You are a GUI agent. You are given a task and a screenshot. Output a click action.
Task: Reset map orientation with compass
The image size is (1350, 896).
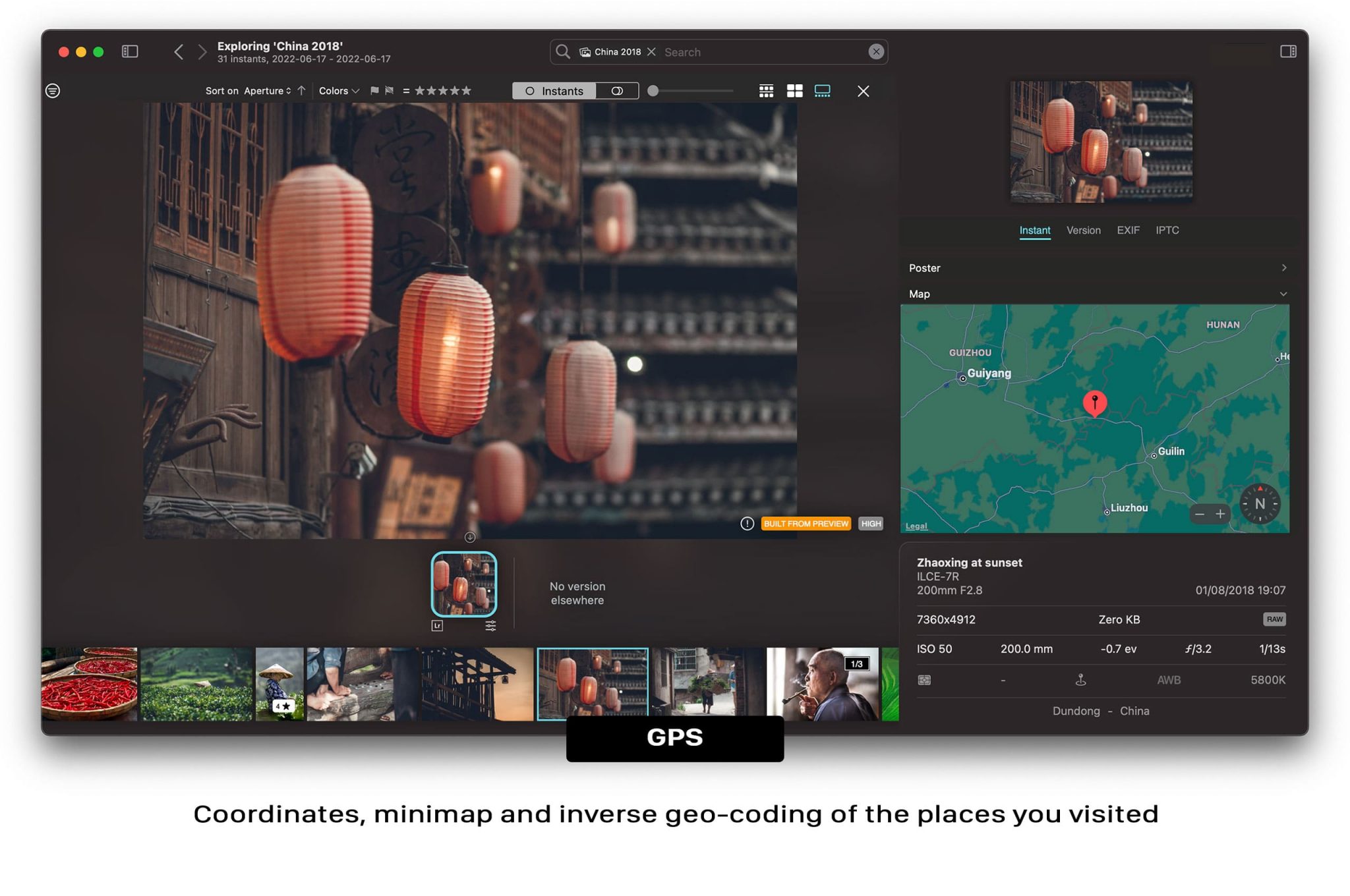[1260, 504]
